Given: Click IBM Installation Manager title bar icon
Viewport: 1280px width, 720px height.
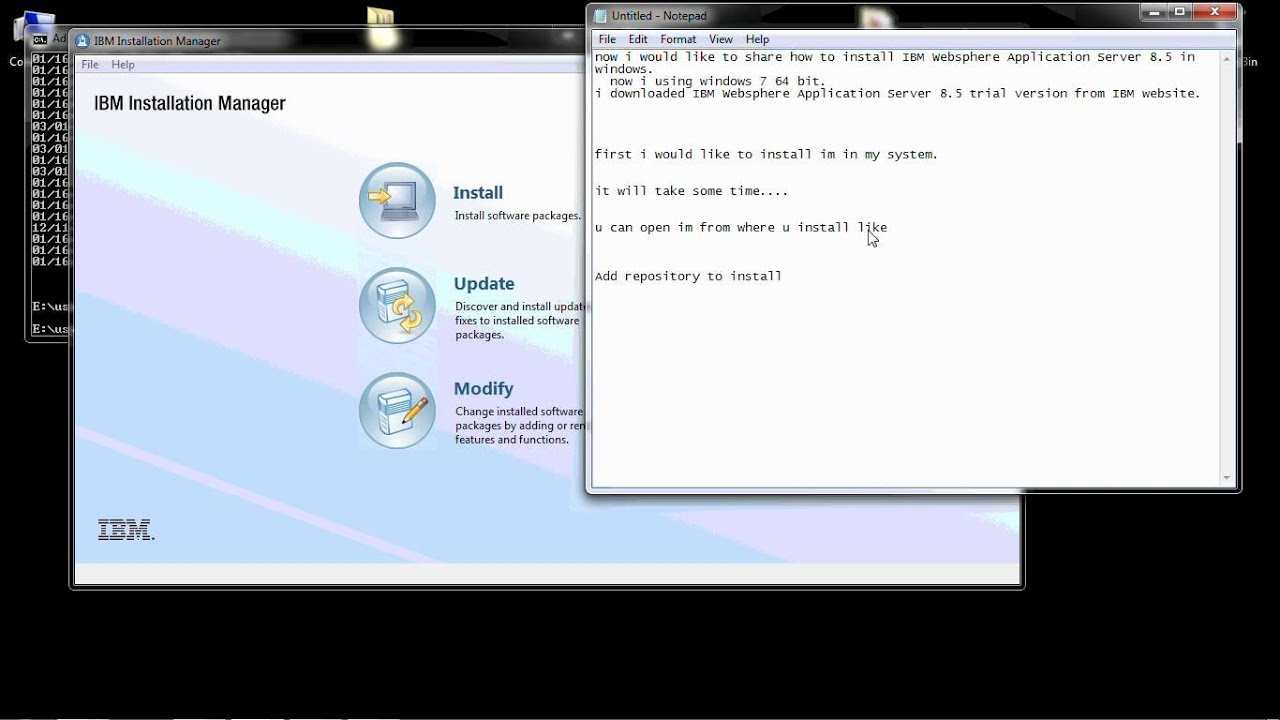Looking at the screenshot, I should (82, 41).
